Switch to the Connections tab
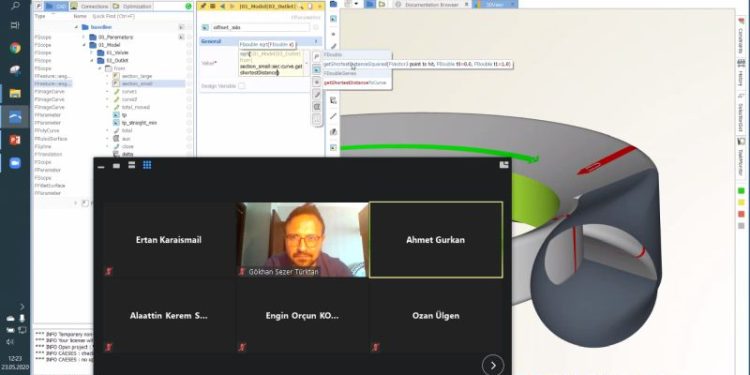This screenshot has height=375, width=750. [90, 6]
